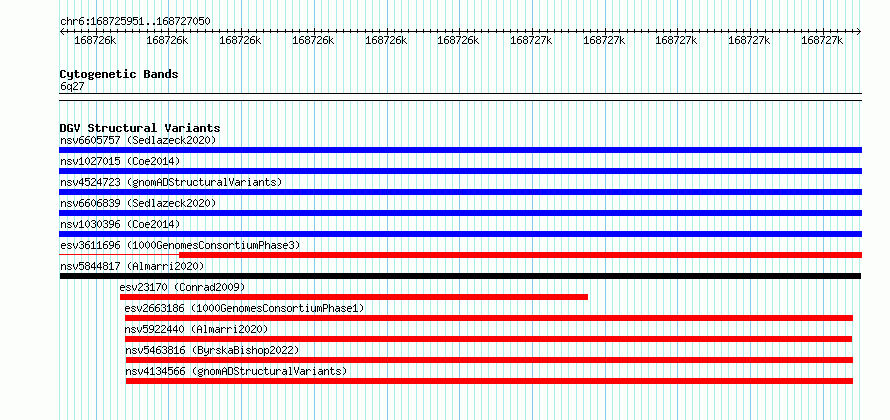Select the blue bar under nsv4524723

click(x=460, y=192)
